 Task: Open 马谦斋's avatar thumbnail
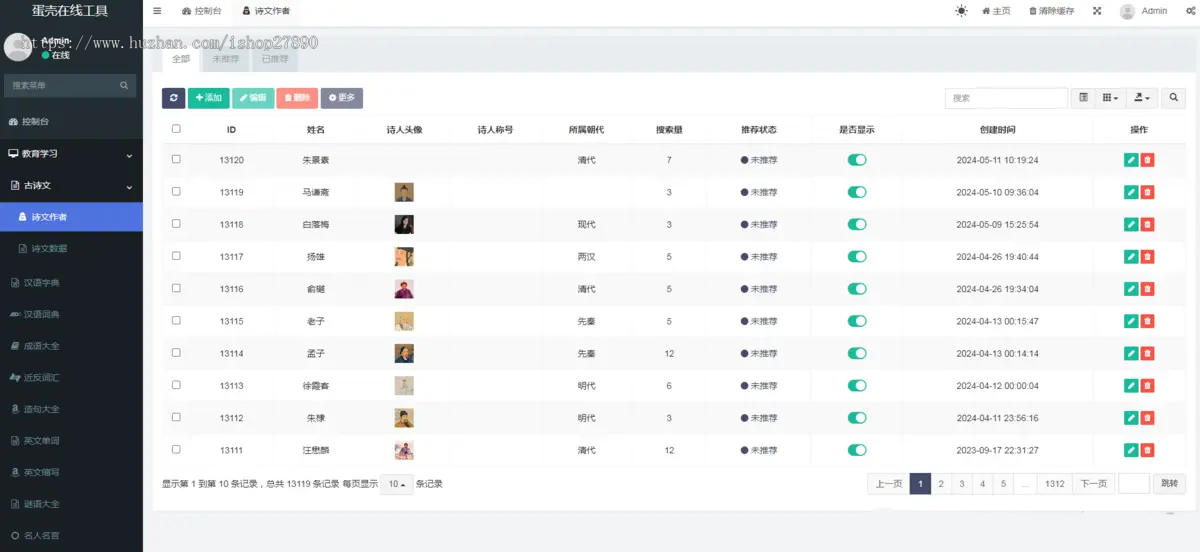point(404,192)
